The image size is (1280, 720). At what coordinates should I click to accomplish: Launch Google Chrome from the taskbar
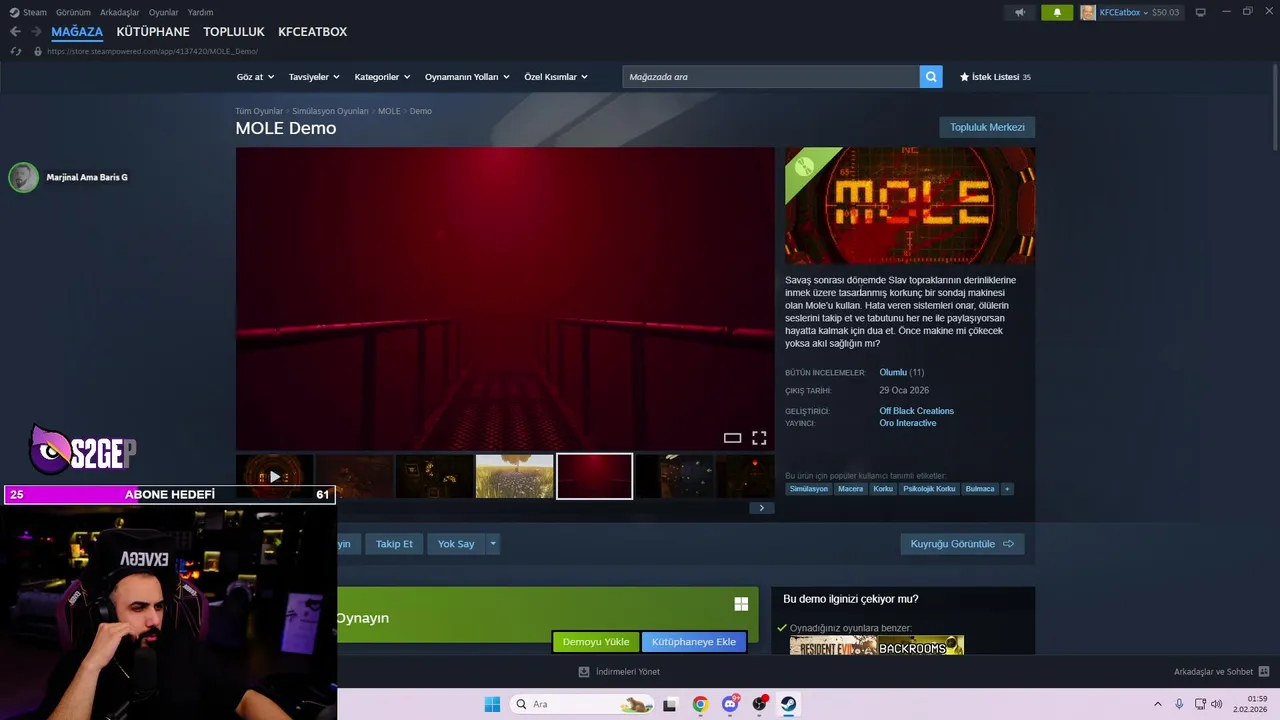click(700, 704)
